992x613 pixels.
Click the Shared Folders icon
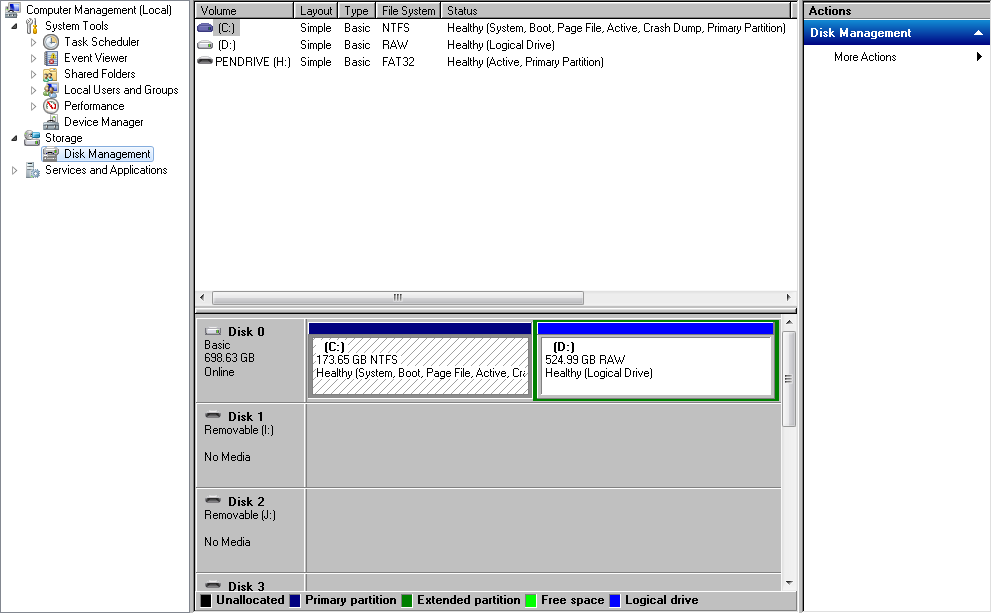pyautogui.click(x=50, y=74)
